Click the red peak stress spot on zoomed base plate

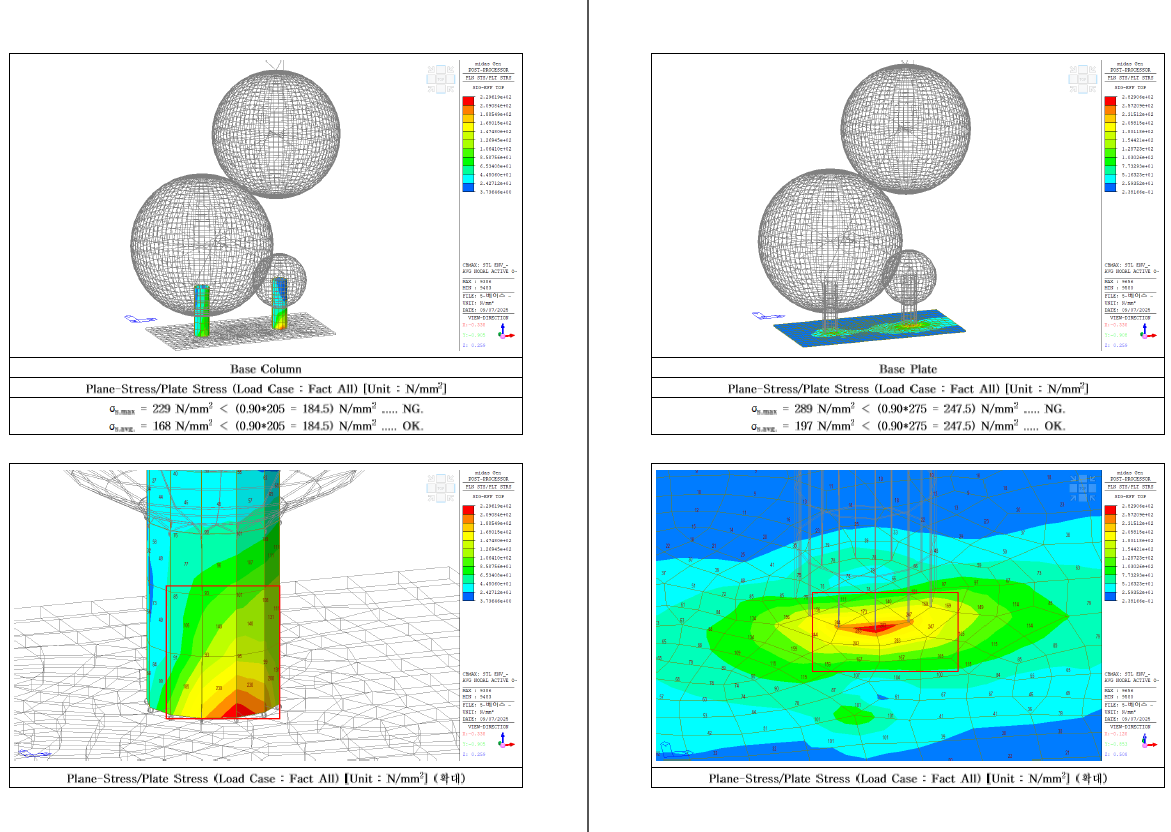coord(883,627)
